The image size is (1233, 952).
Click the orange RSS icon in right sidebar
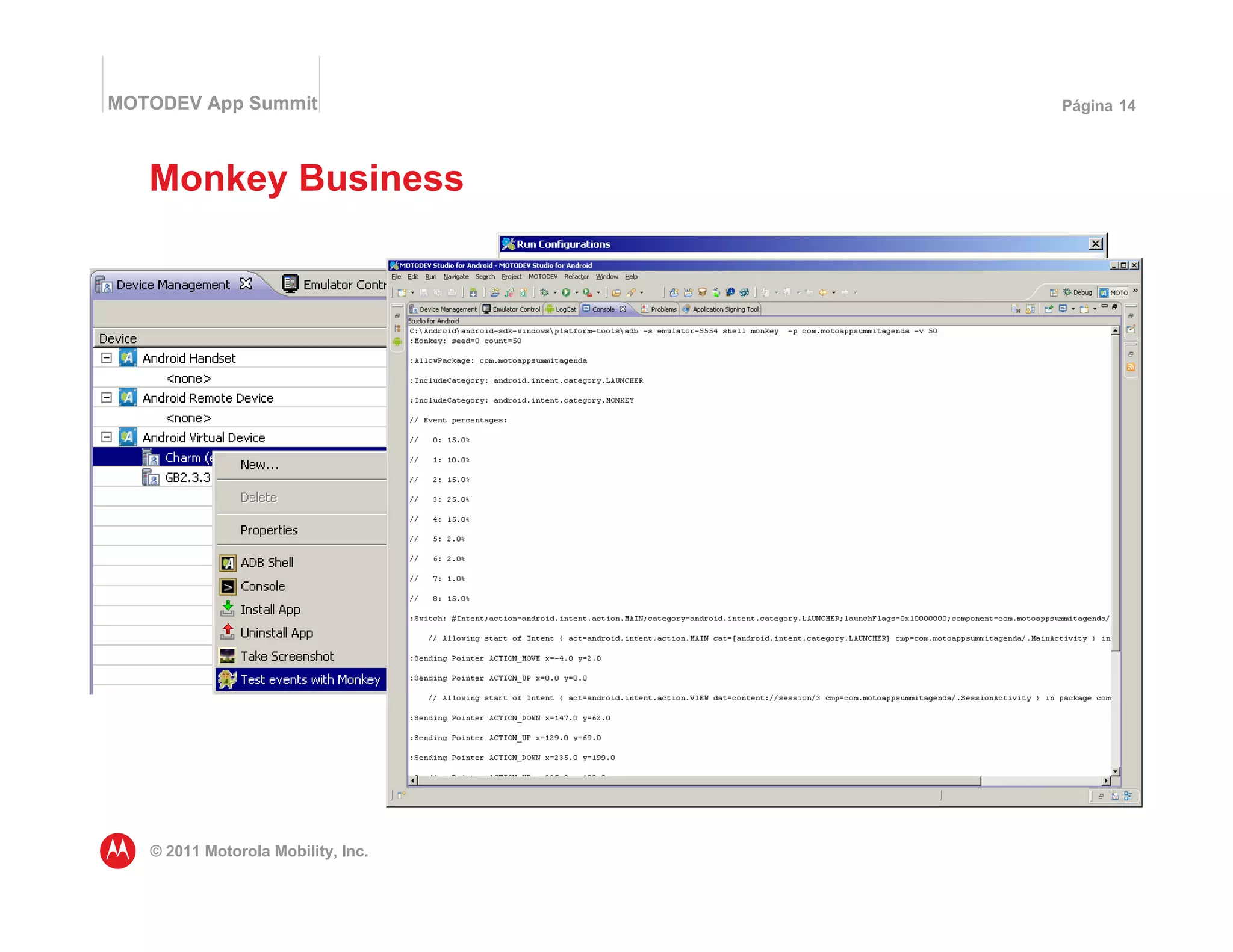click(x=1131, y=367)
